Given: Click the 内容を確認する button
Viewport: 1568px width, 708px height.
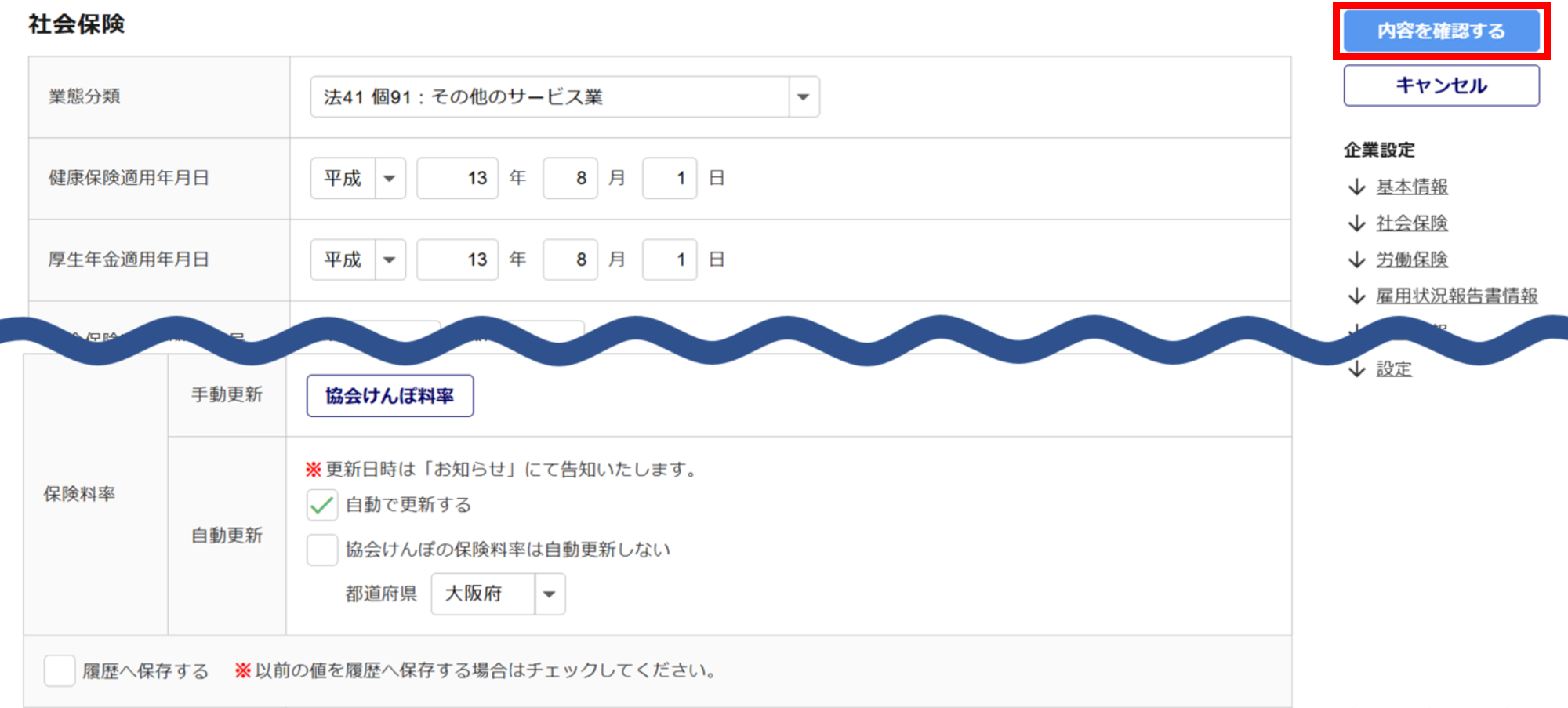Looking at the screenshot, I should click(1441, 31).
